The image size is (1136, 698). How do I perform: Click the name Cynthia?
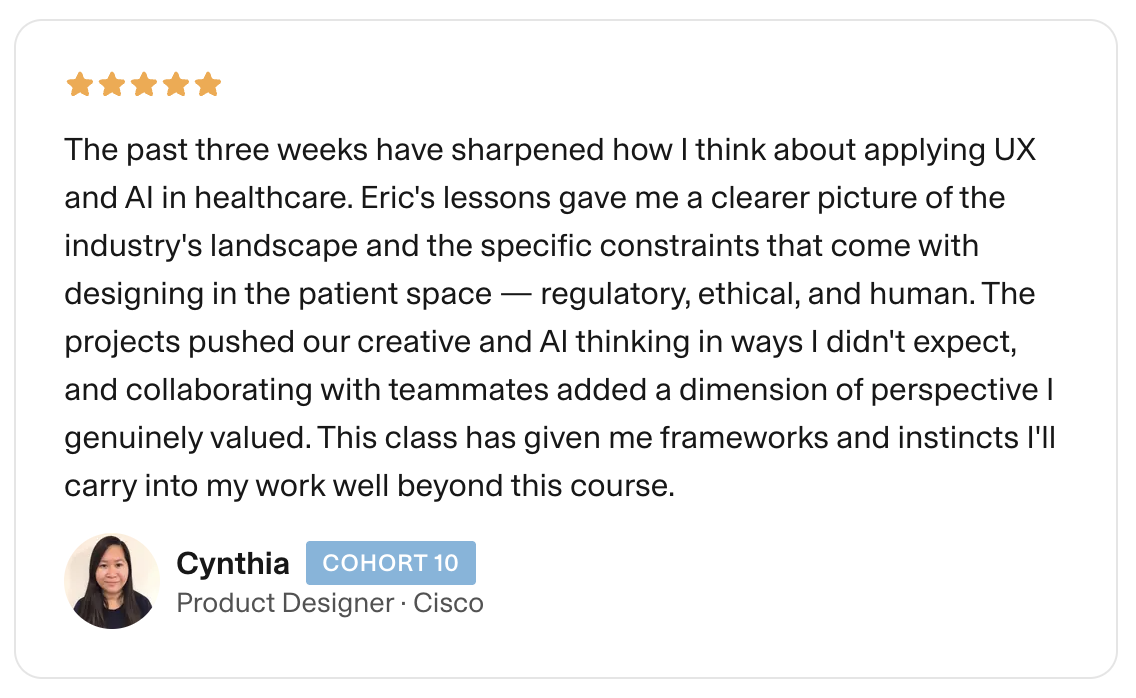(x=232, y=564)
